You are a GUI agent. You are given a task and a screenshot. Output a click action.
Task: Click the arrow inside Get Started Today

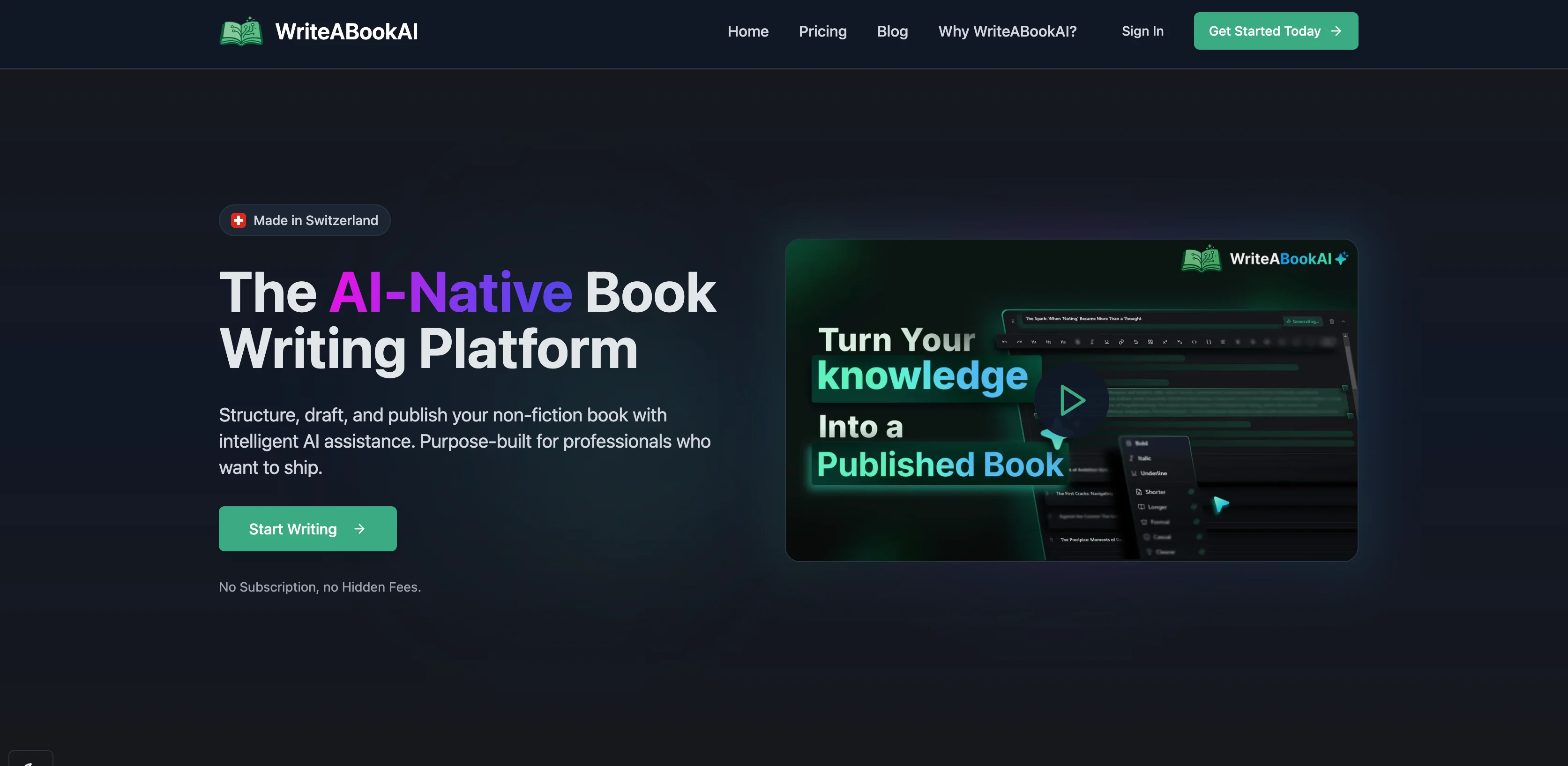click(x=1336, y=31)
